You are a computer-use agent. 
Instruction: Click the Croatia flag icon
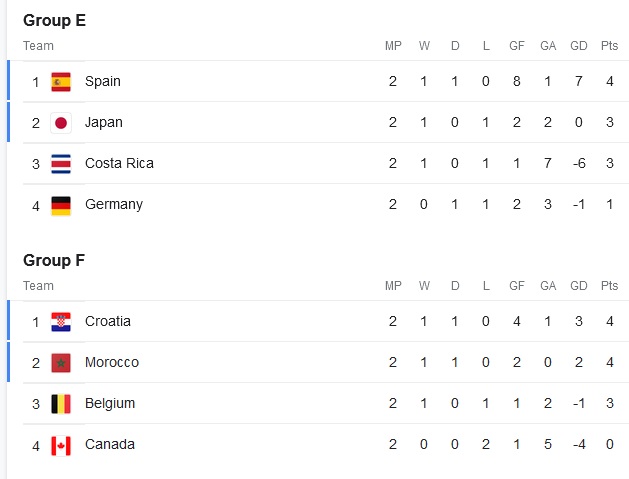coord(61,321)
